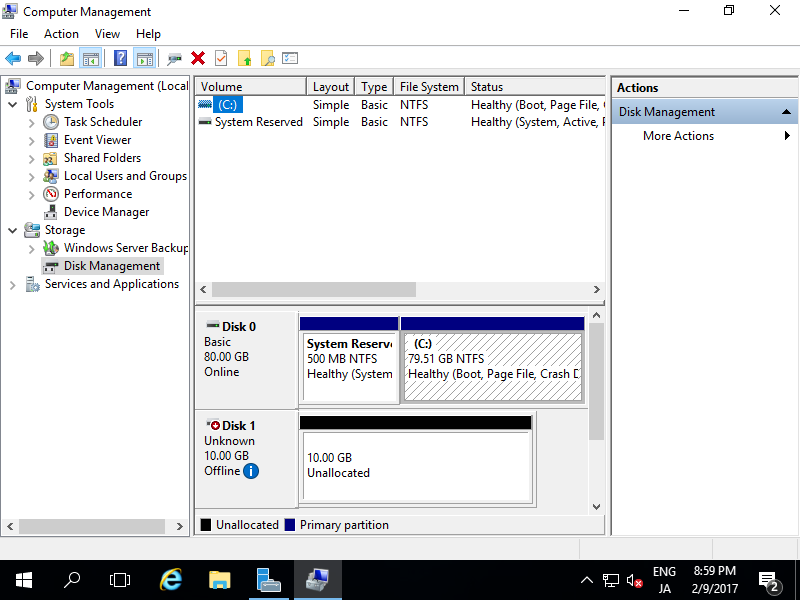Click the checklist settings toolbar icon
Image resolution: width=800 pixels, height=600 pixels.
[x=290, y=58]
